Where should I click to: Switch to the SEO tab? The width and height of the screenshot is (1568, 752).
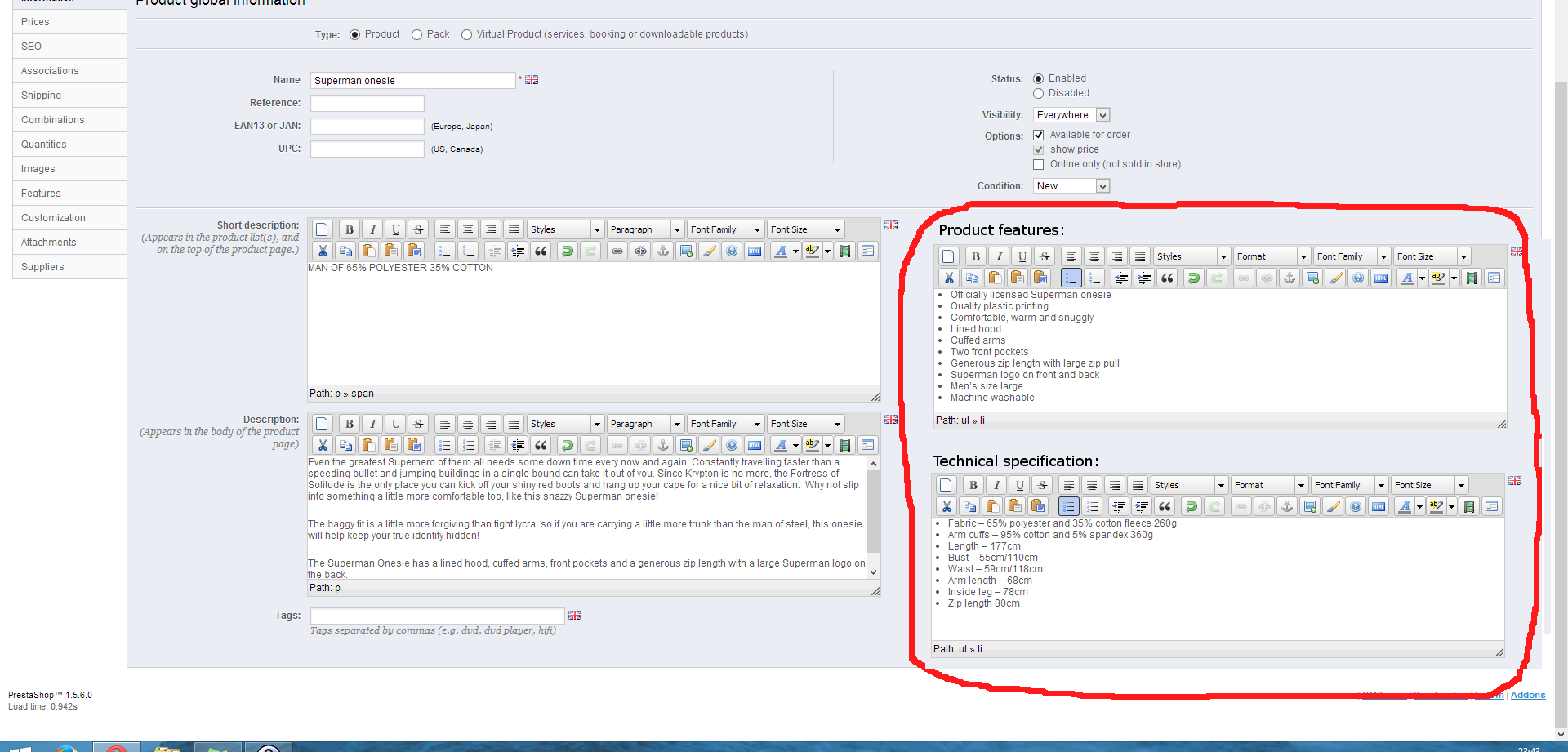[69, 47]
